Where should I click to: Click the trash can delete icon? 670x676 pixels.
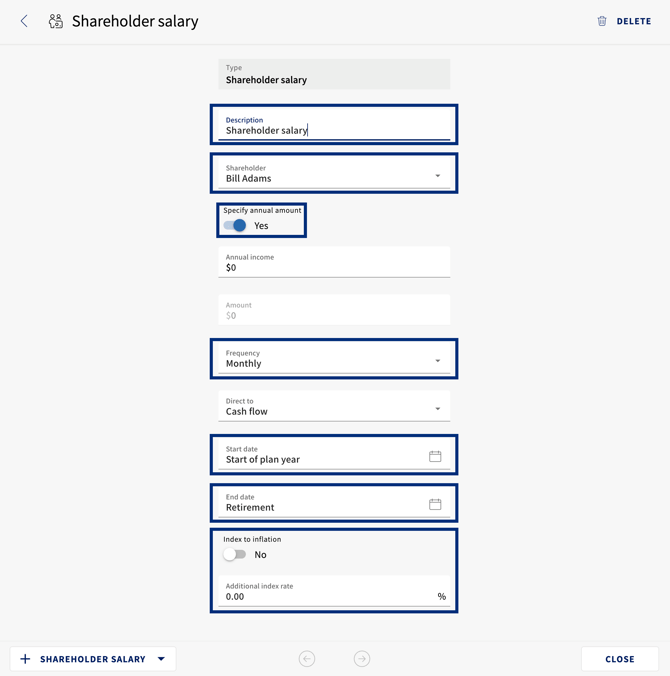coord(602,21)
